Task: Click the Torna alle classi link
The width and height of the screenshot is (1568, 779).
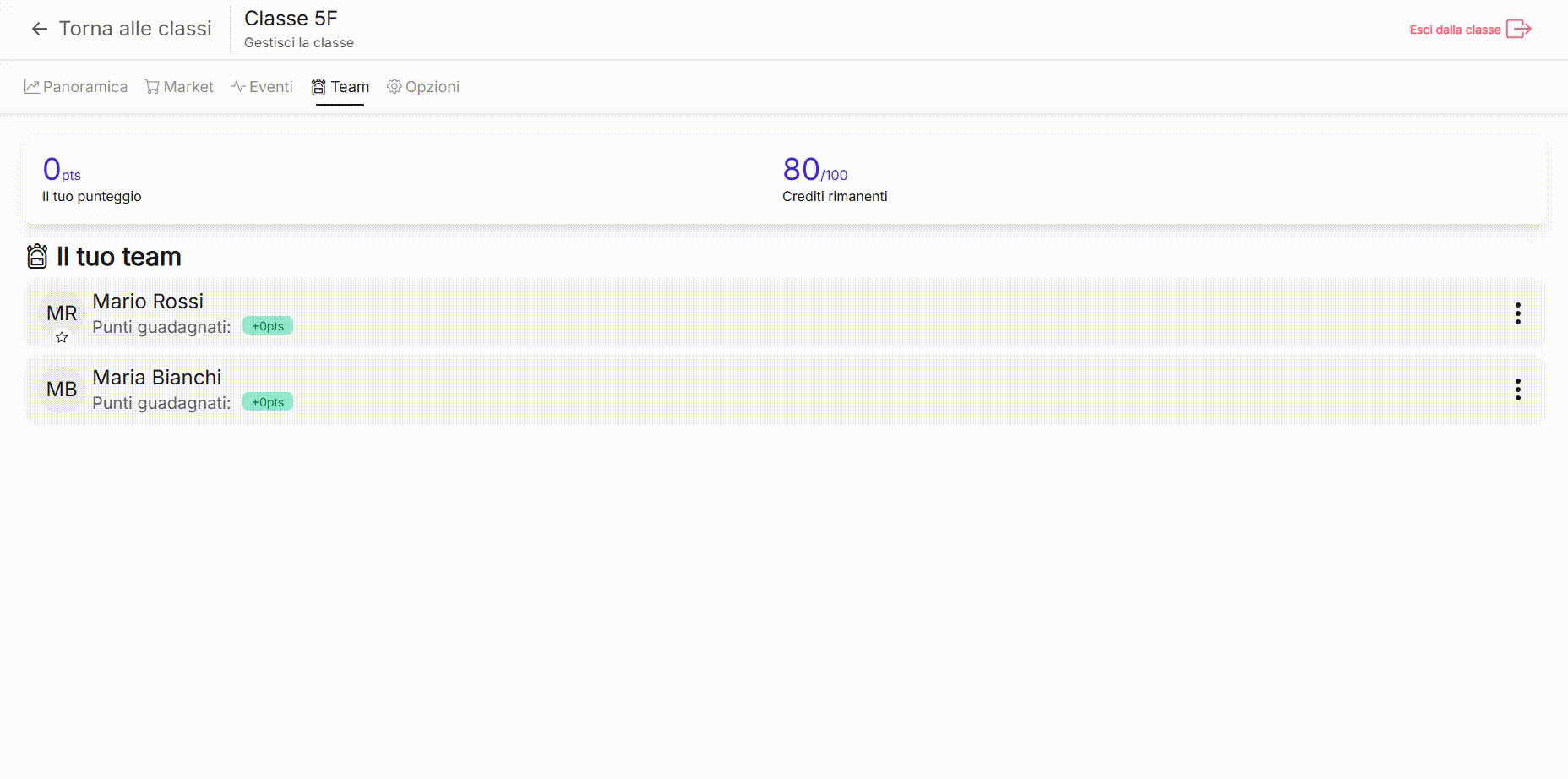Action: (135, 29)
